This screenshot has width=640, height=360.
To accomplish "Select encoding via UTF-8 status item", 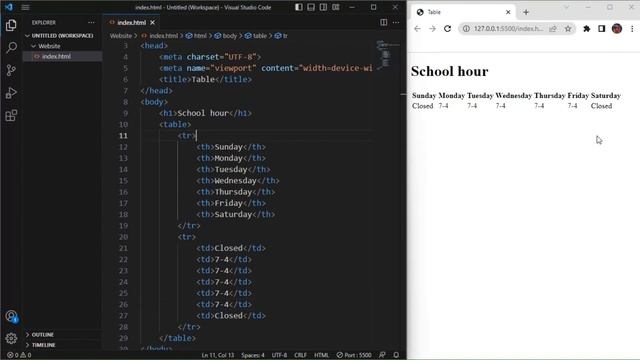I will point(279,355).
